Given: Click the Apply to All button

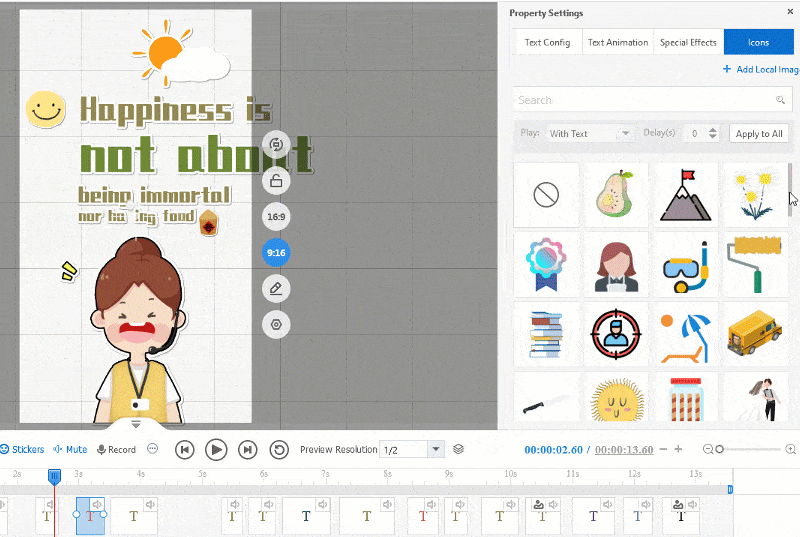Looking at the screenshot, I should tap(759, 134).
